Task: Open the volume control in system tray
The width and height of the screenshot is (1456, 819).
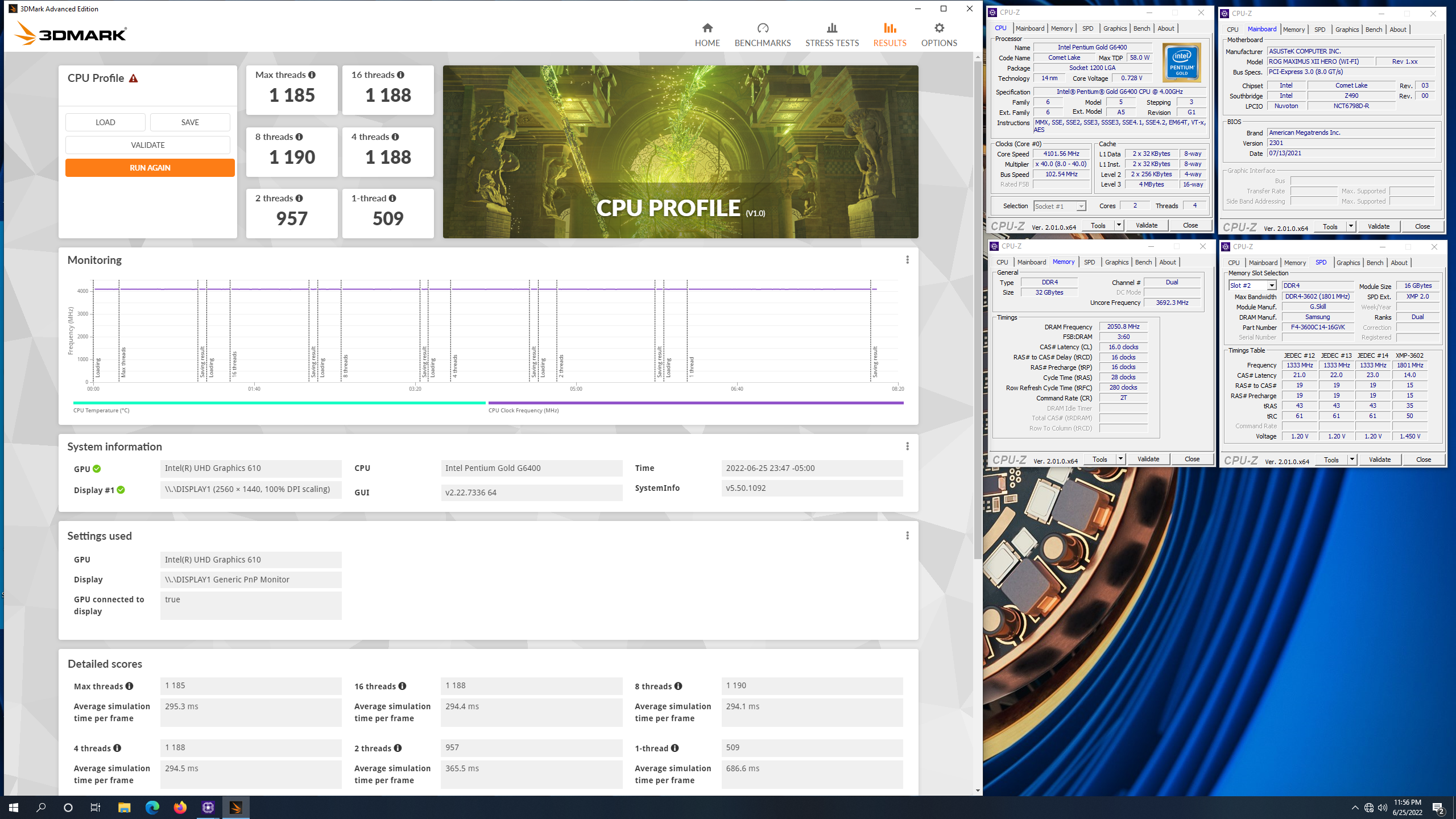Action: tap(1383, 808)
